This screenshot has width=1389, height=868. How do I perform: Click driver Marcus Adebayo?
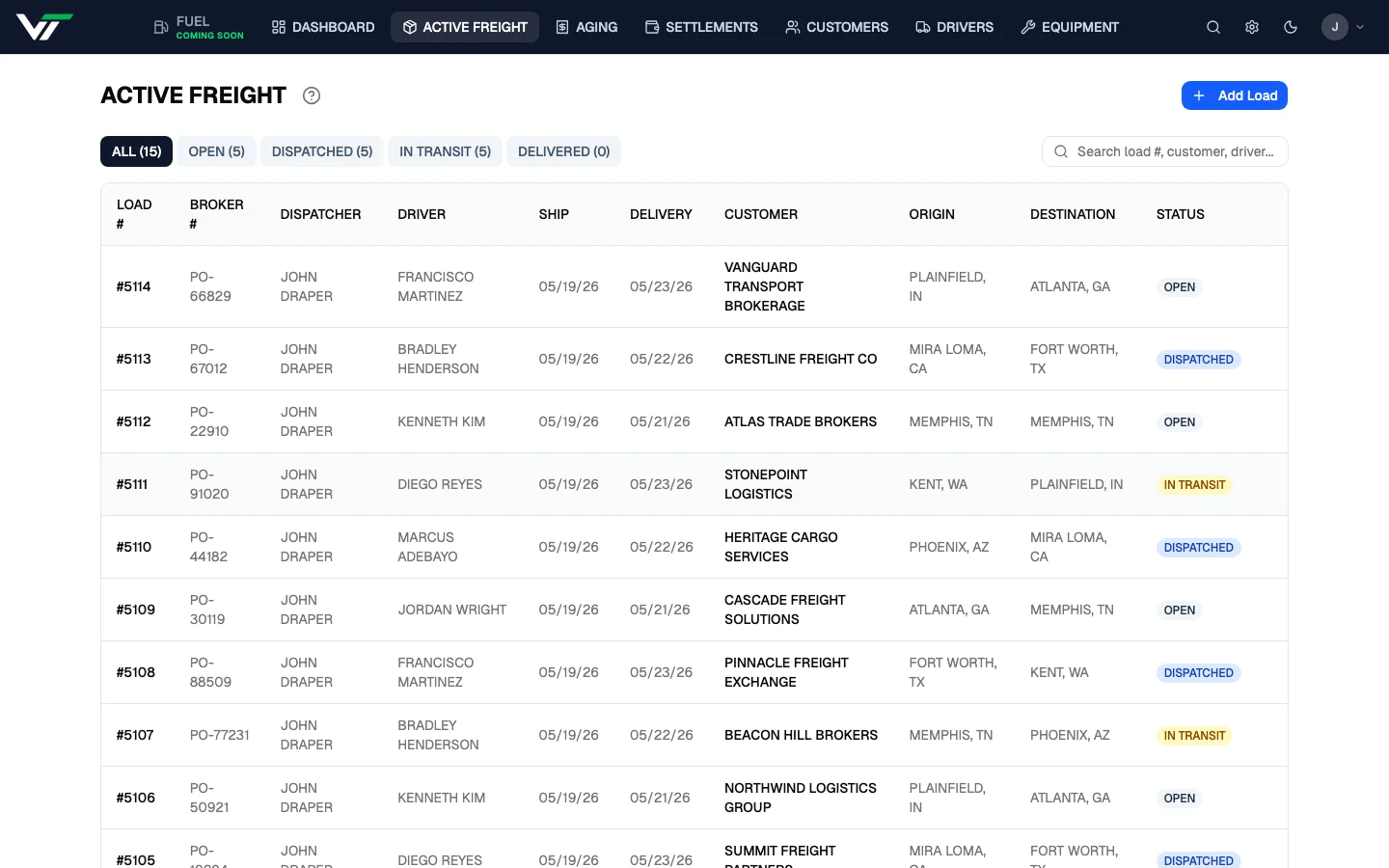427,547
